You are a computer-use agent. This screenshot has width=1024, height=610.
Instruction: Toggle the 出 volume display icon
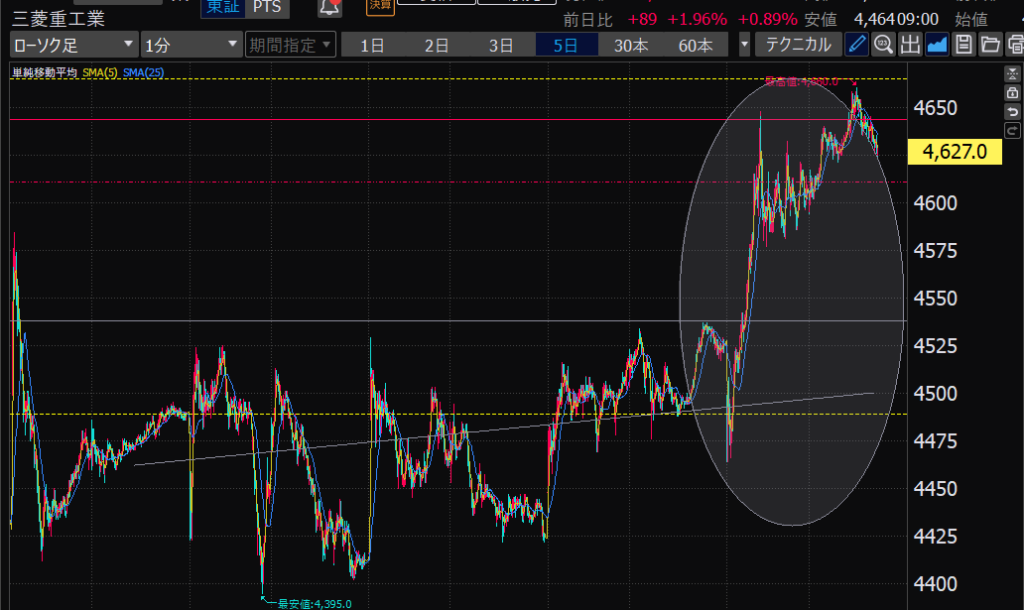click(x=909, y=44)
